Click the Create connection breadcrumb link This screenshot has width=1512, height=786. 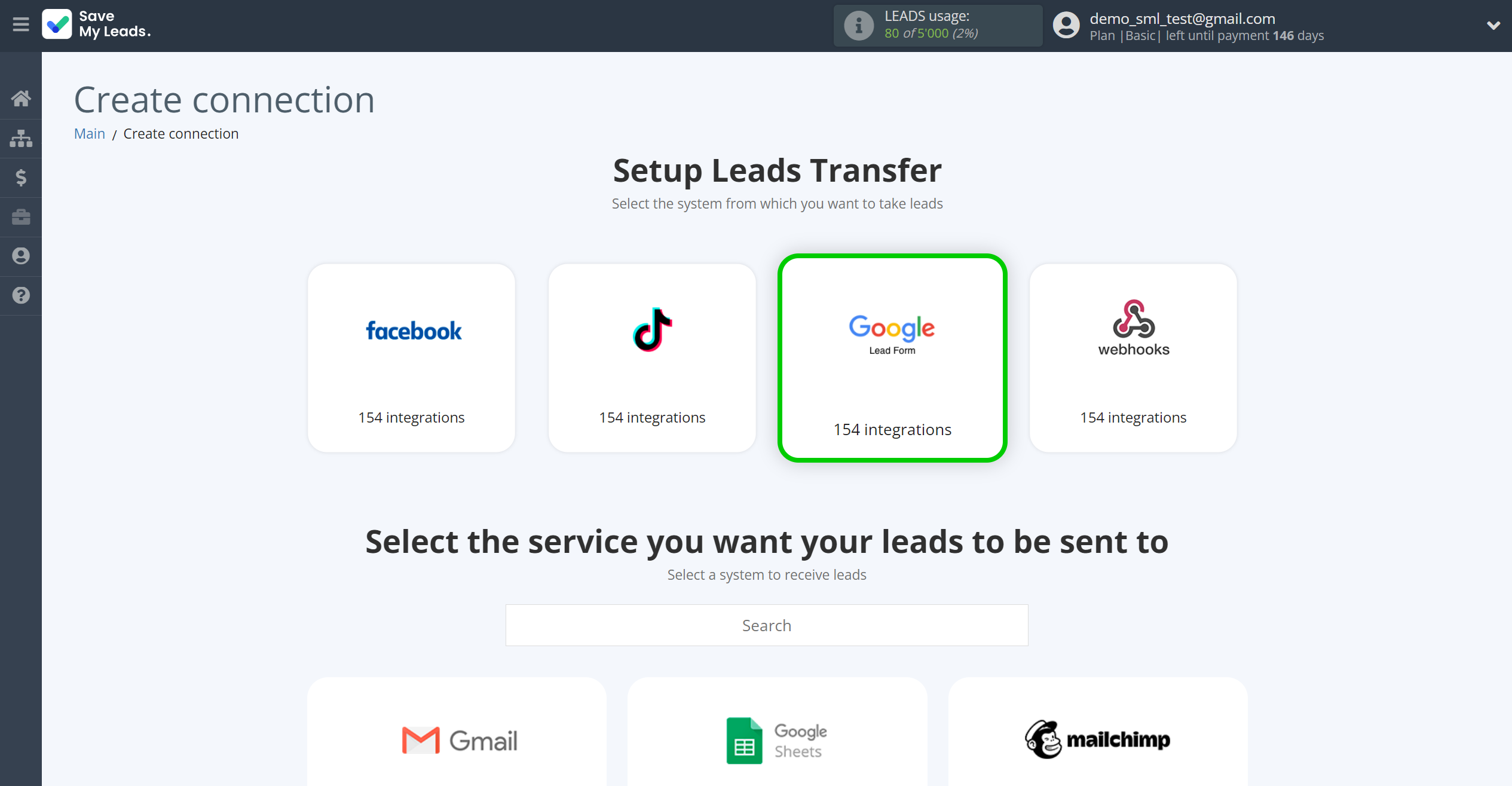pos(180,133)
